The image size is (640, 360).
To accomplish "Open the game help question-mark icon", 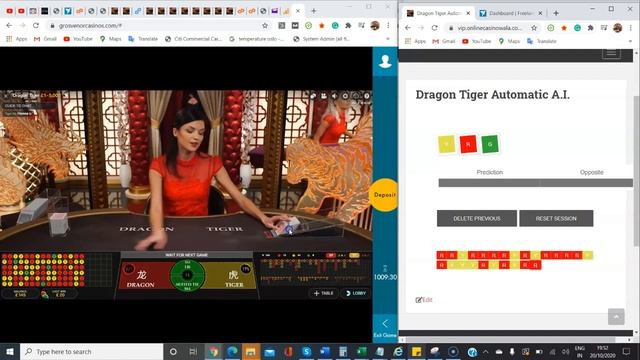I will (367, 96).
